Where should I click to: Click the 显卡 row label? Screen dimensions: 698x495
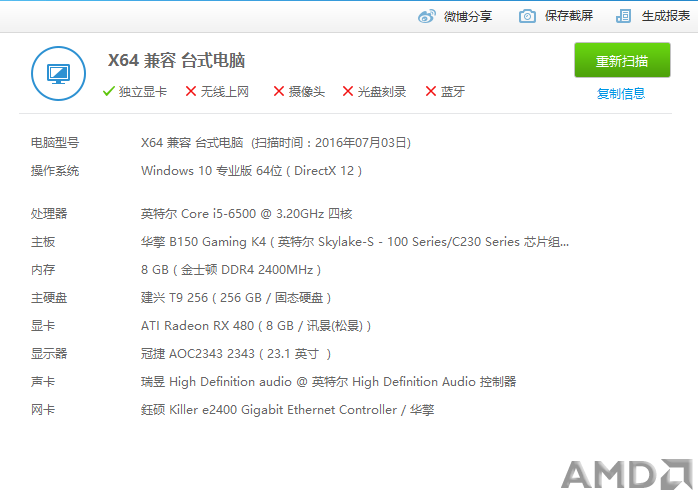point(43,326)
